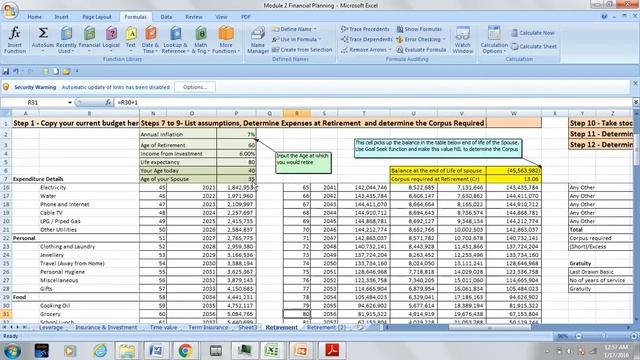Open the AutoSum function button
This screenshot has height=360, width=640.
(43, 39)
